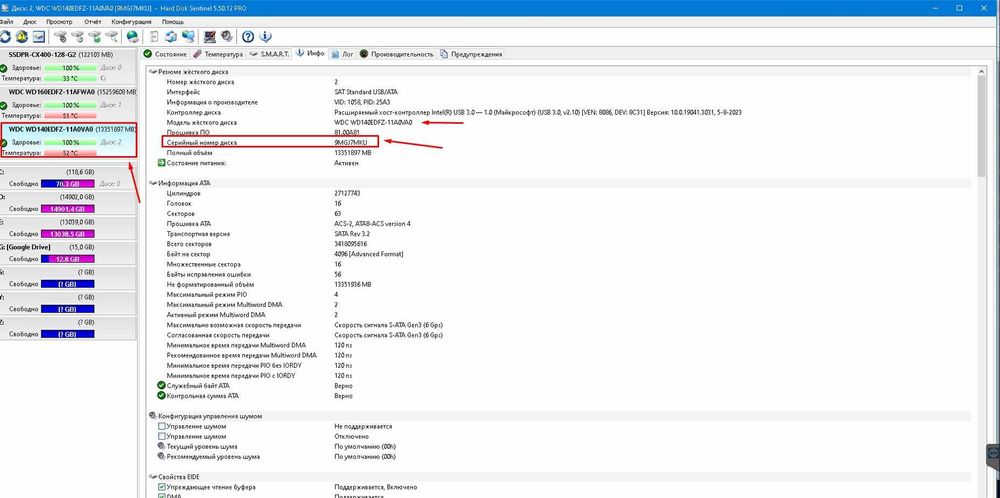1000x498 pixels.
Task: Switch to the Состояние tab
Action: 165,54
